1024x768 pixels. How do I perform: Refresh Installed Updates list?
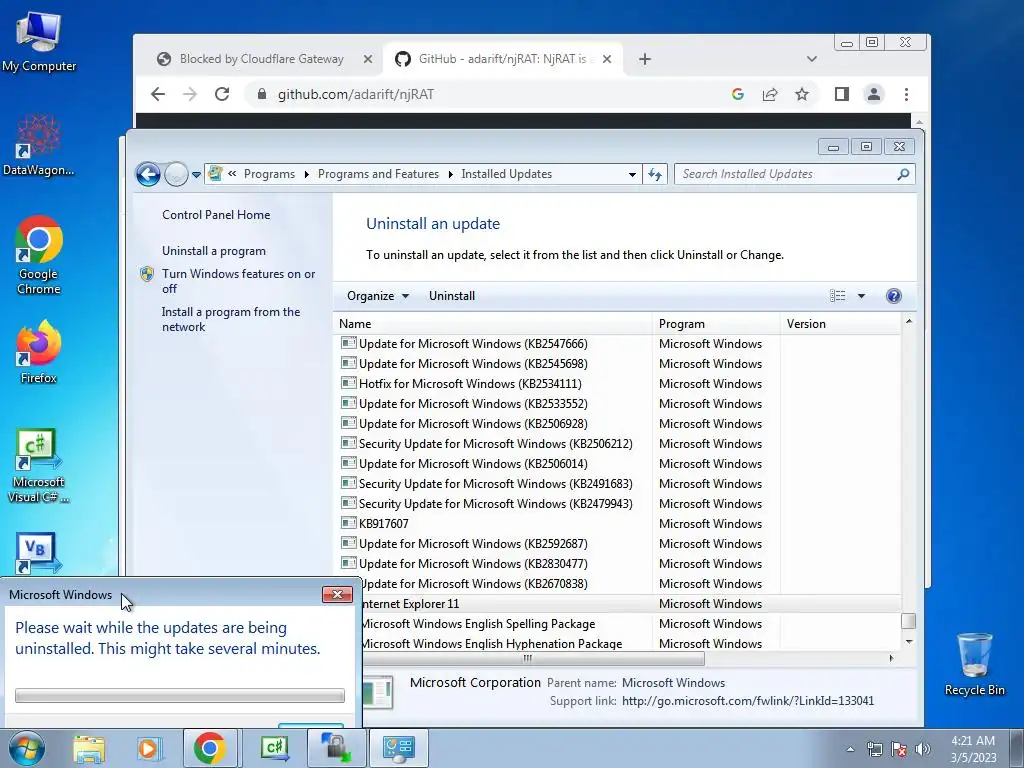[x=654, y=174]
